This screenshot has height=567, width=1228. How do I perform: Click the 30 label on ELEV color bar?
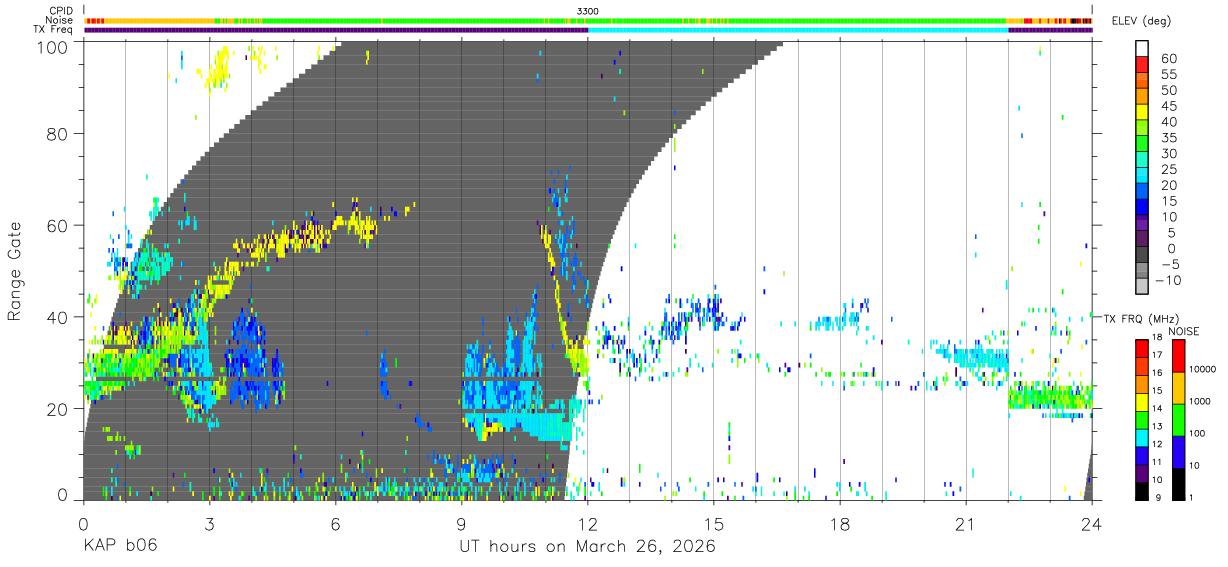tap(1169, 153)
